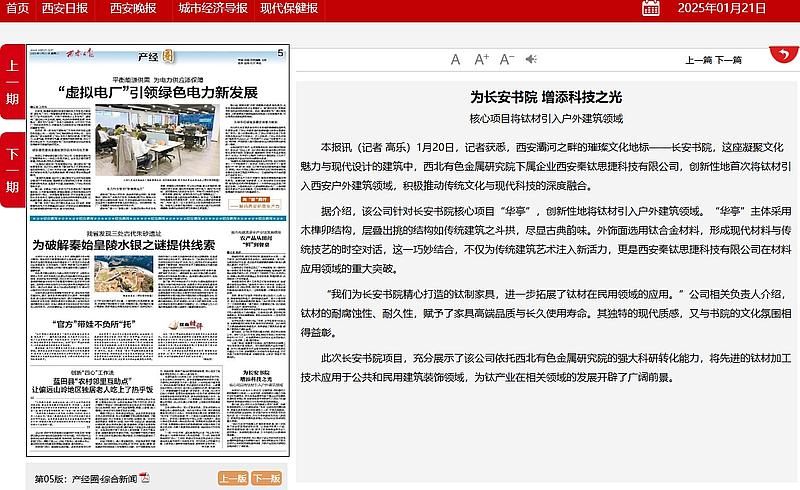800x490 pixels.
Task: Decrease article font size with A-
Action: click(507, 59)
